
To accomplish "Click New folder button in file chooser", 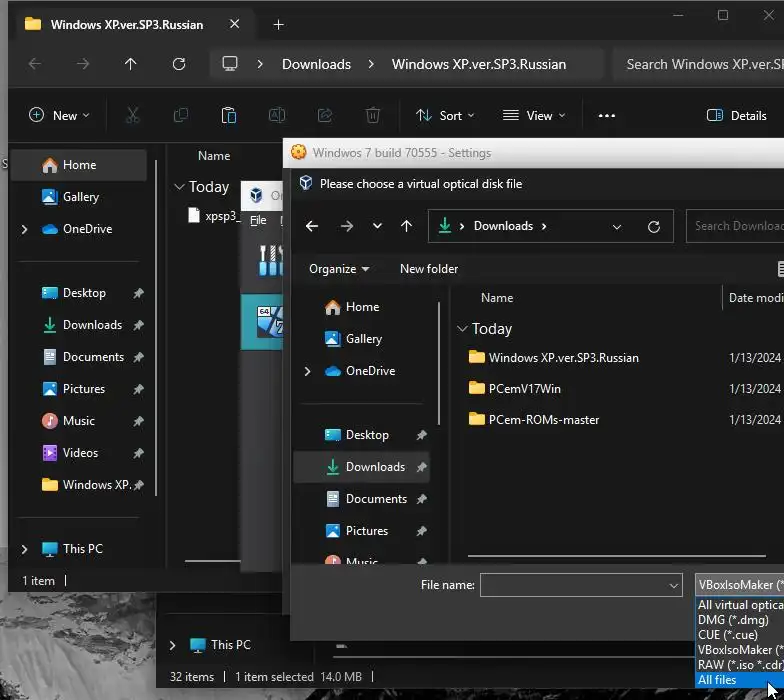I will (429, 269).
